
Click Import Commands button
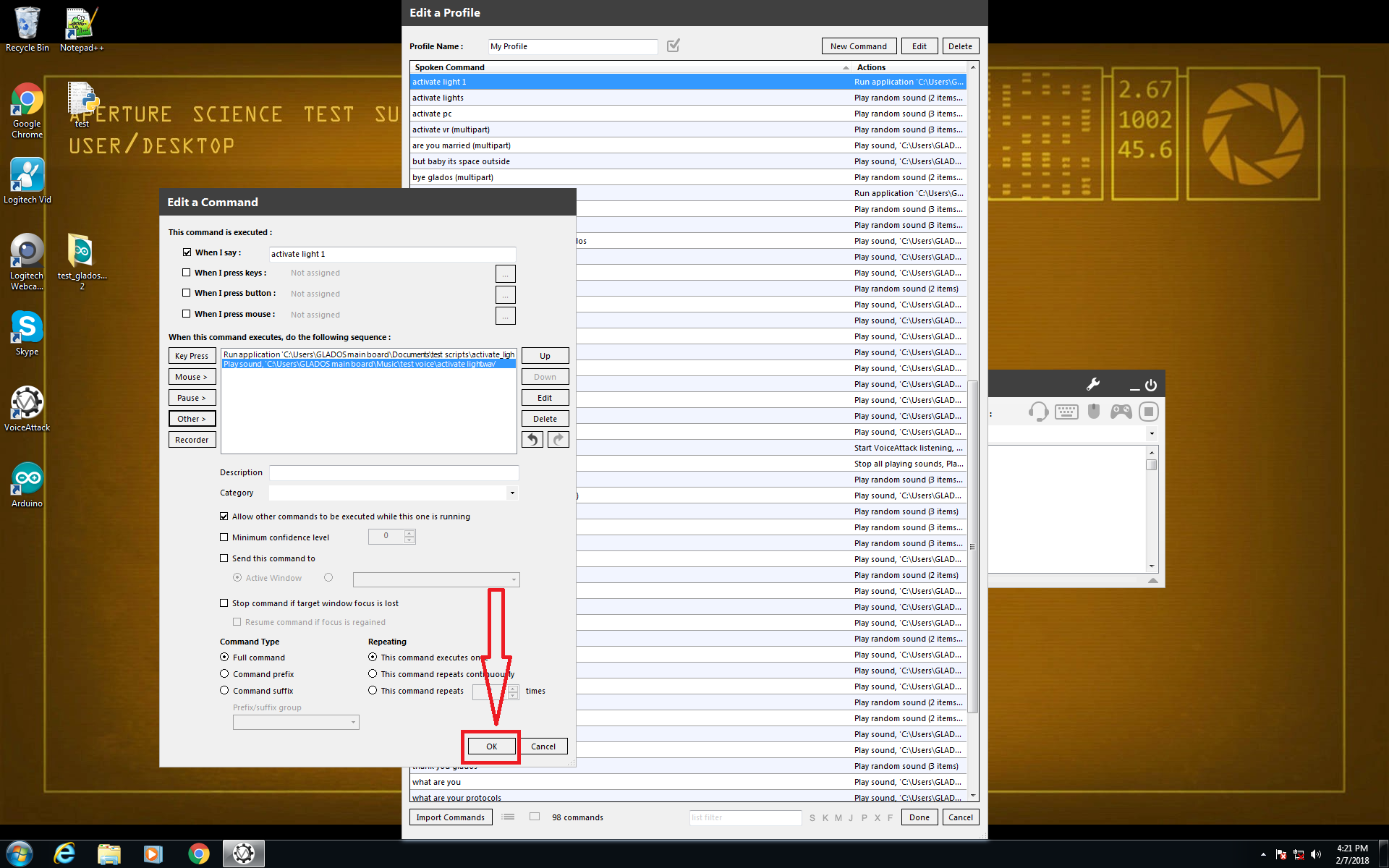[451, 817]
